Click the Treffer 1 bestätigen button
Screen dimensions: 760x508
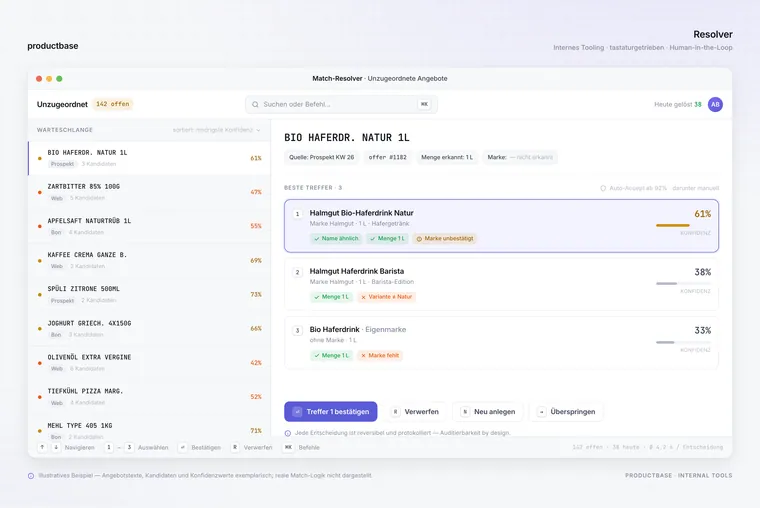[331, 412]
